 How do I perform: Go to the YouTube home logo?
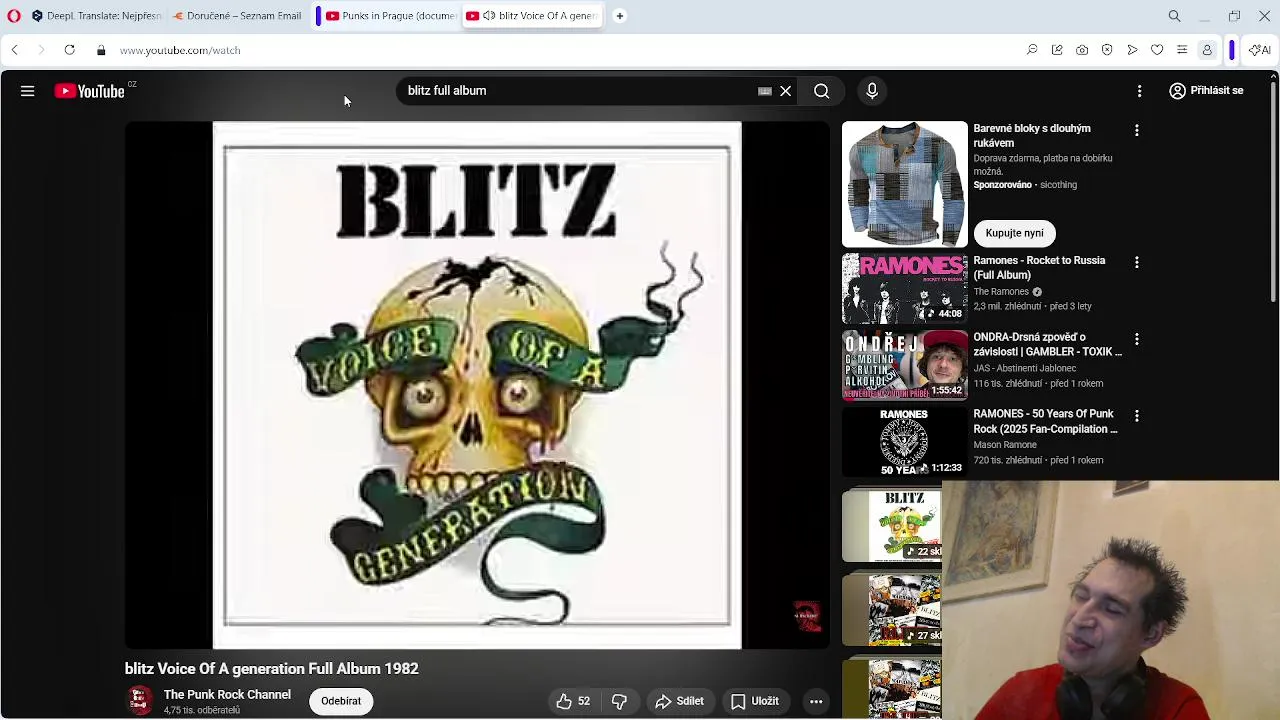(x=90, y=91)
